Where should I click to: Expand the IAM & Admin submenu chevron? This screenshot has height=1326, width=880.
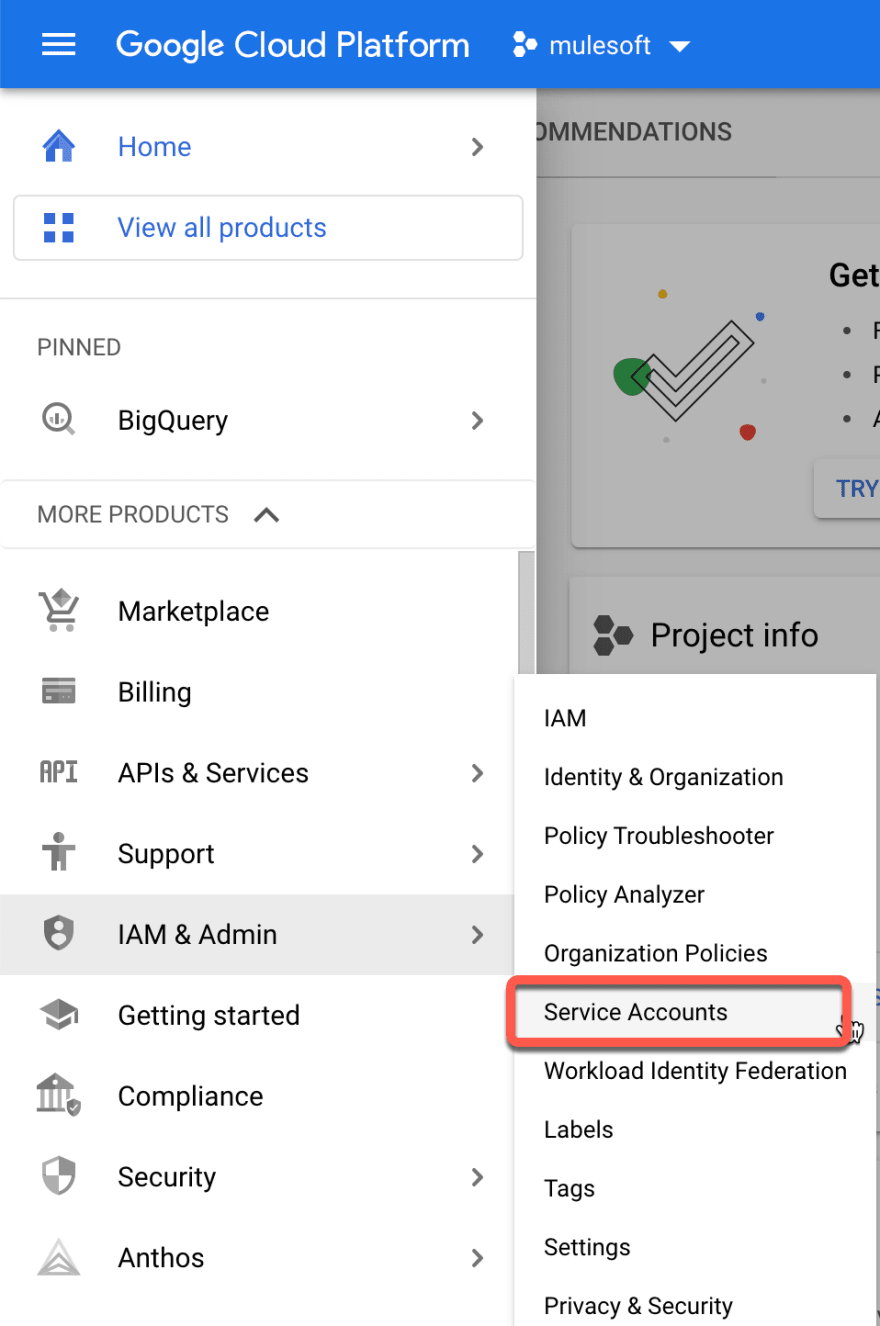coord(477,935)
